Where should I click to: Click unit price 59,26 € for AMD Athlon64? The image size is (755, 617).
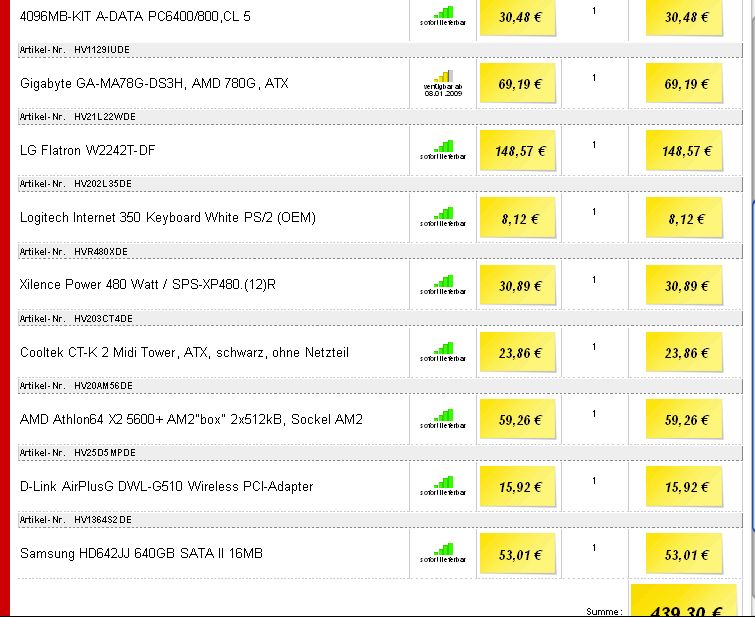tap(518, 420)
